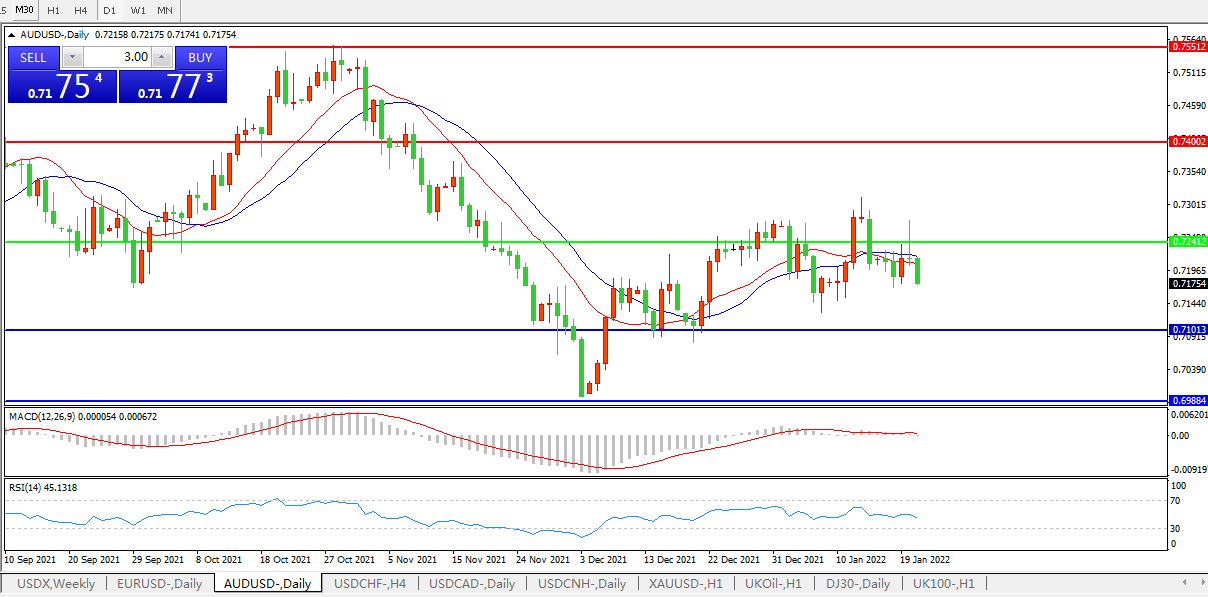Select the green 0.72412 level label
Viewport: 1208px width, 597px height.
coord(1188,242)
